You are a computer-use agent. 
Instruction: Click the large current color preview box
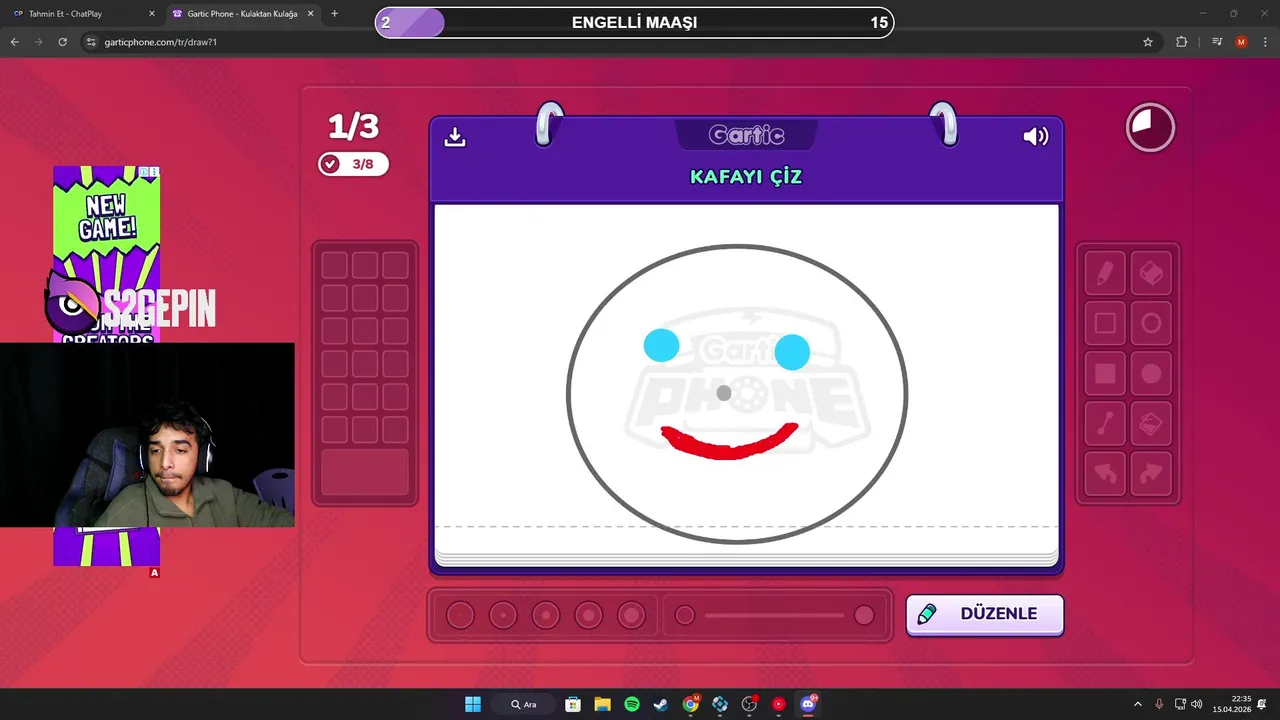pyautogui.click(x=365, y=472)
